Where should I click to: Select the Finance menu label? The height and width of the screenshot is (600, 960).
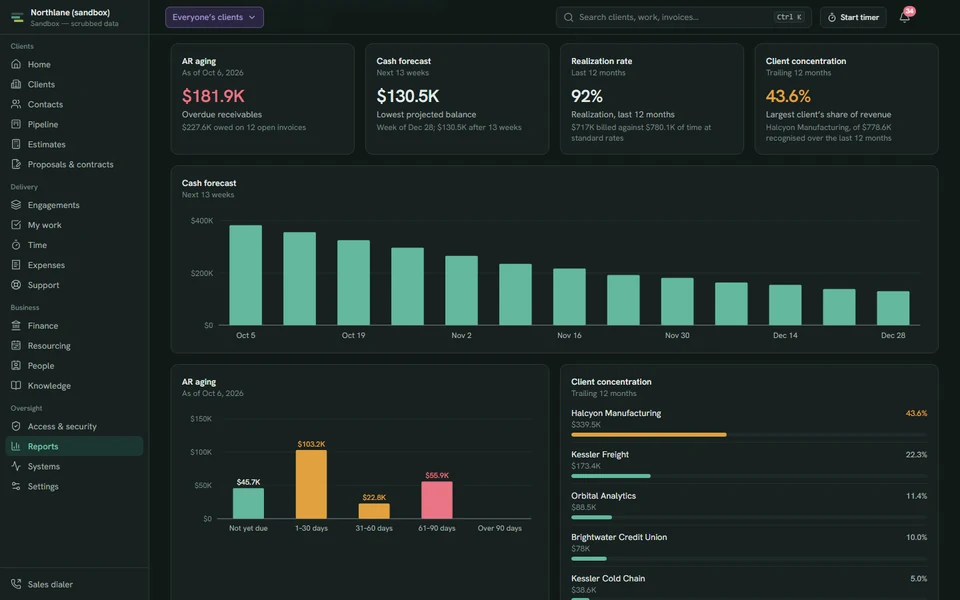[x=43, y=326]
